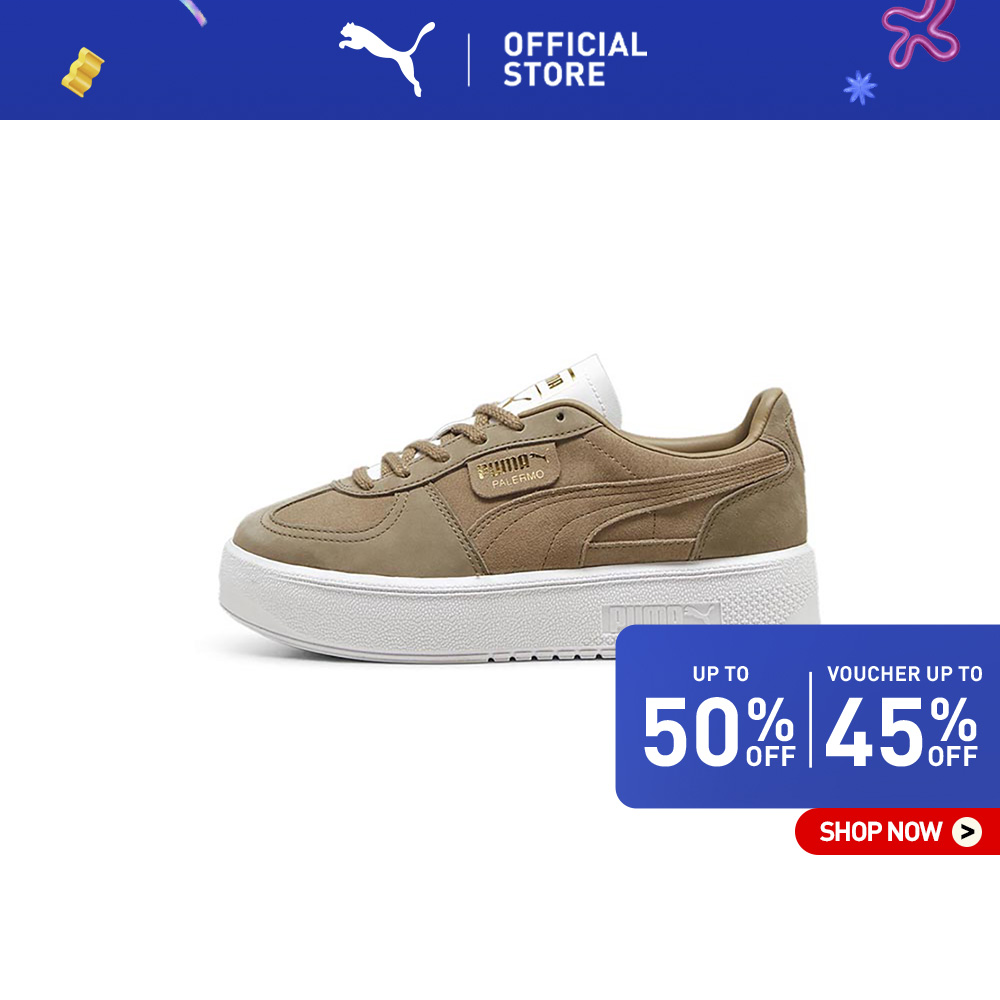Image resolution: width=1000 pixels, height=1000 pixels.
Task: Click the VOUCHER UP TO label
Action: pos(904,673)
